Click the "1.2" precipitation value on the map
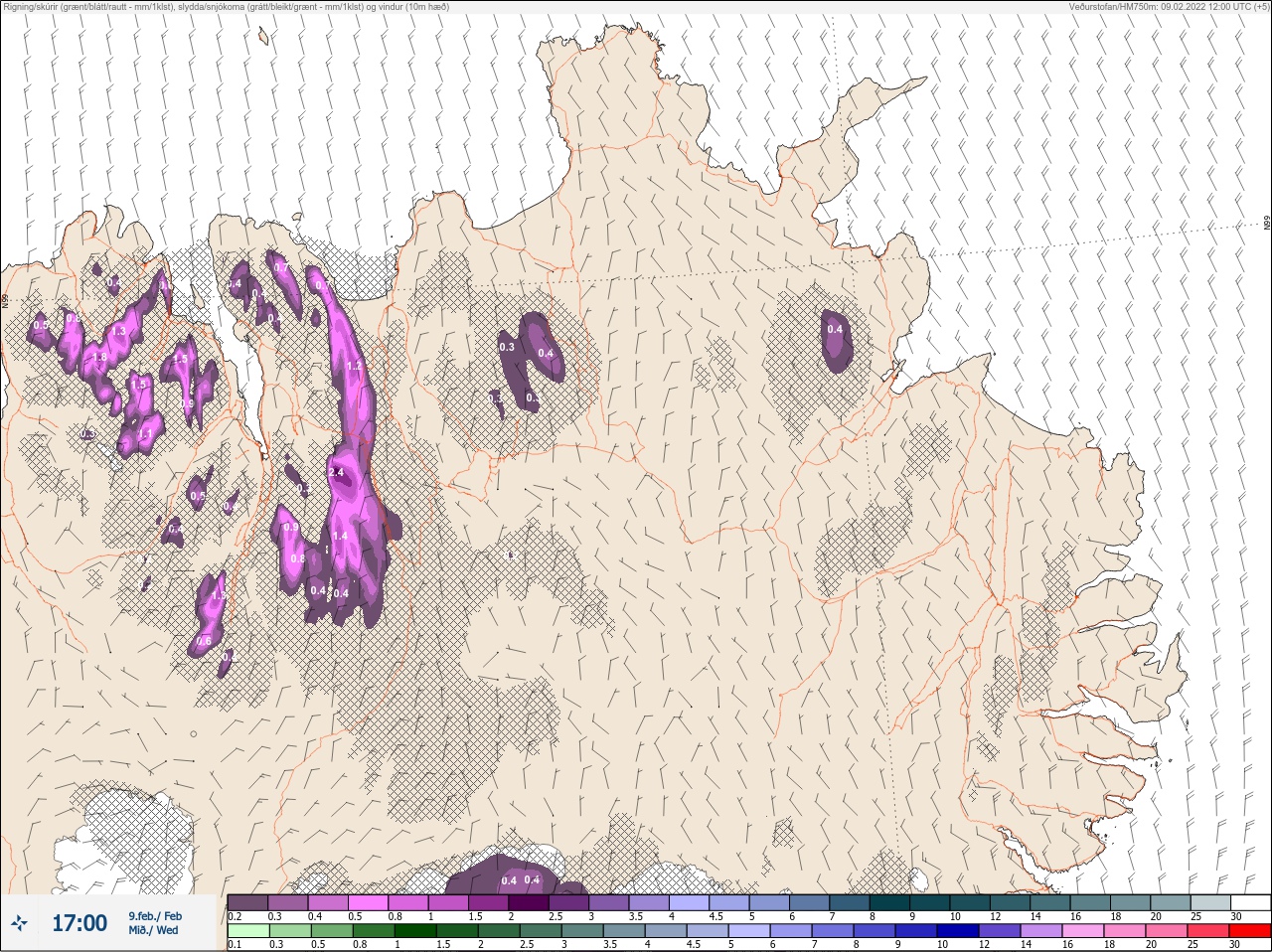This screenshot has height=952, width=1272. click(354, 367)
